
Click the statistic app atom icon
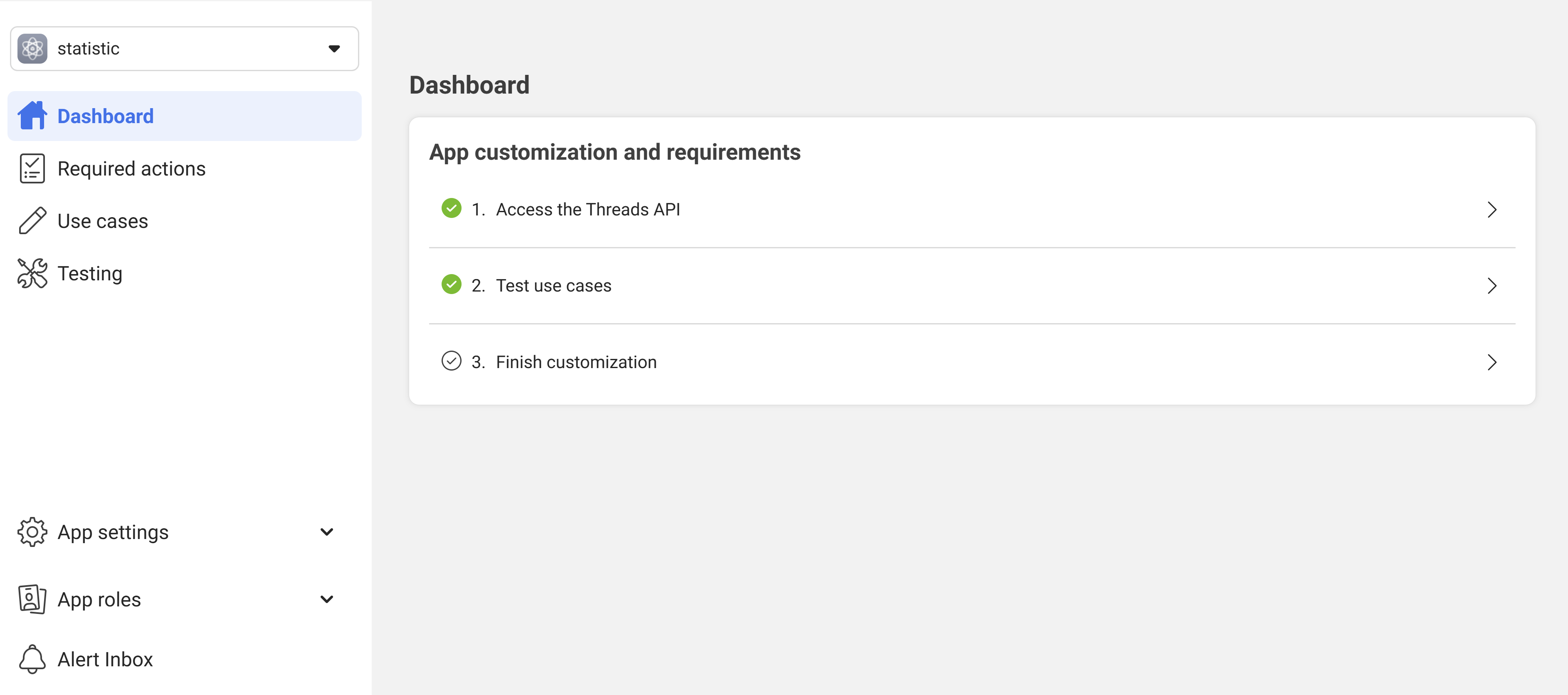click(32, 49)
